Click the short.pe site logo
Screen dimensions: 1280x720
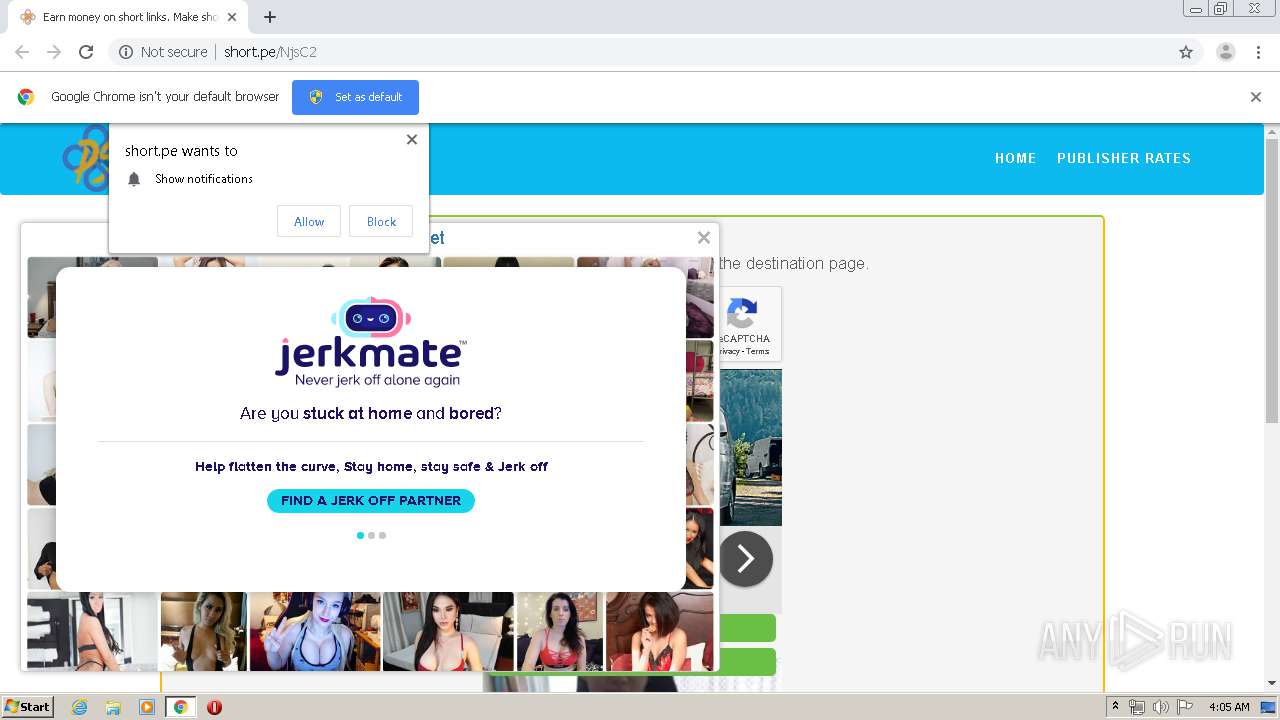point(85,158)
